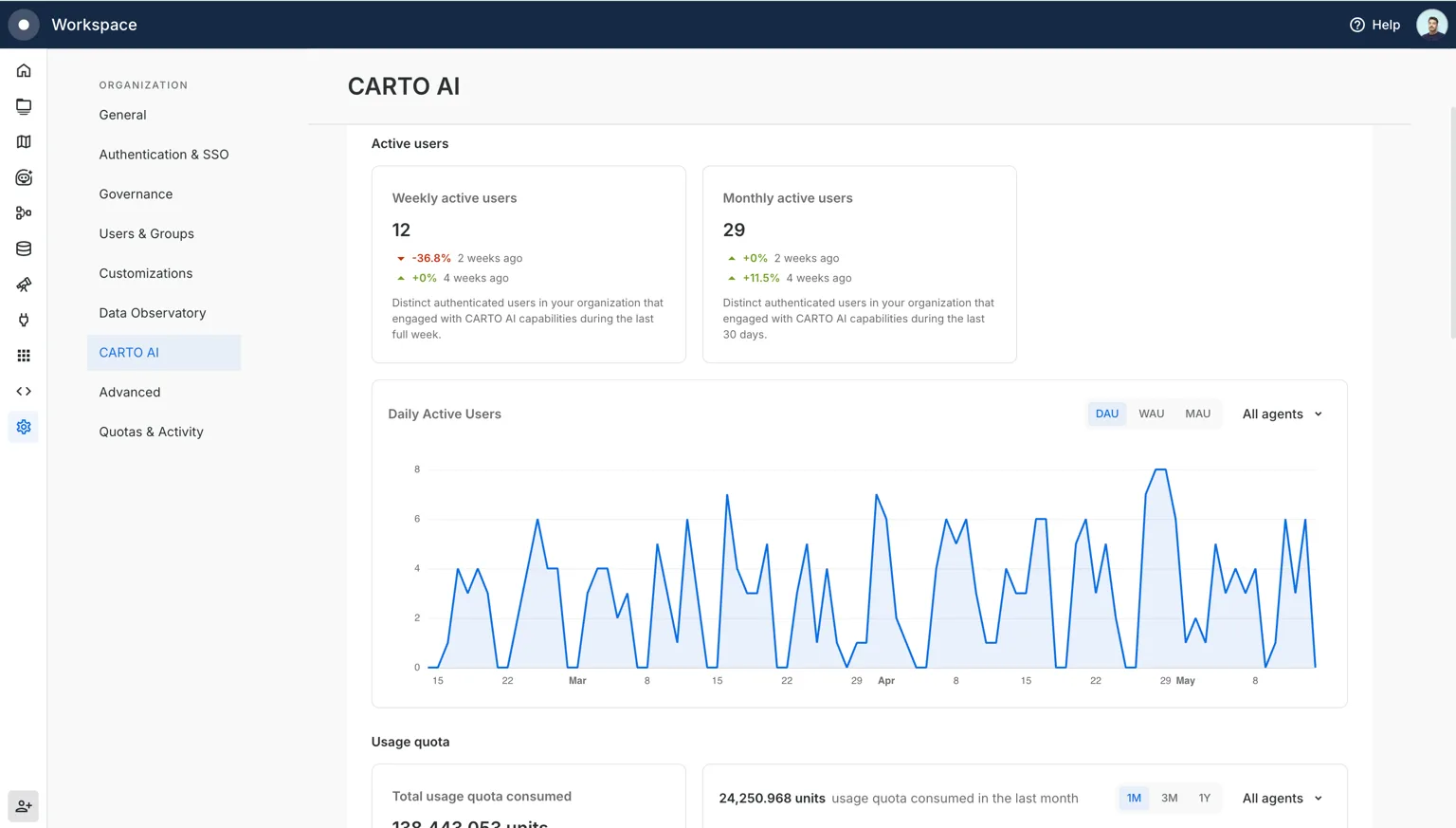Image resolution: width=1456 pixels, height=828 pixels.
Task: Open the Governance section
Action: point(136,194)
